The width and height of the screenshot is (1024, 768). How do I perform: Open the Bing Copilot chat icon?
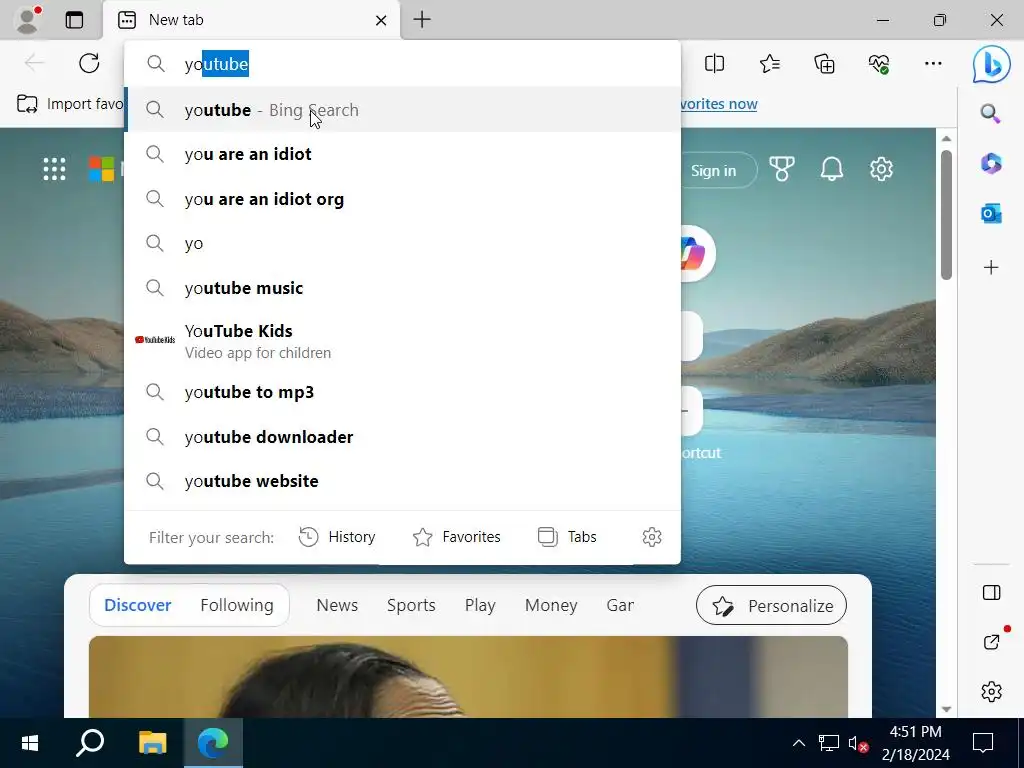(x=991, y=64)
